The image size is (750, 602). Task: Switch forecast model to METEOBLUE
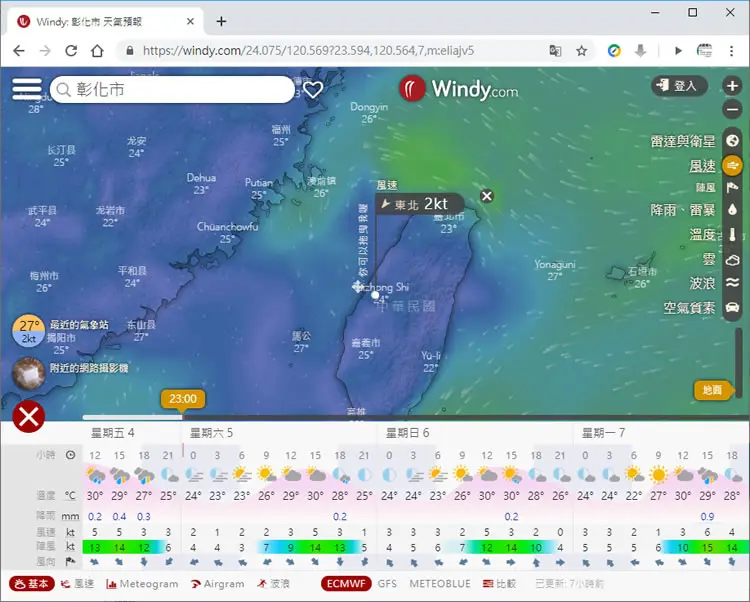click(440, 584)
